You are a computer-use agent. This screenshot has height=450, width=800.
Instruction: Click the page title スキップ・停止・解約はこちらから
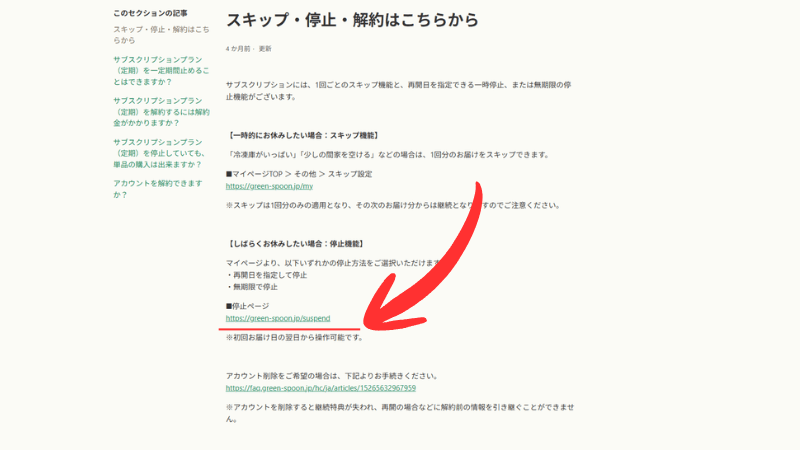352,20
